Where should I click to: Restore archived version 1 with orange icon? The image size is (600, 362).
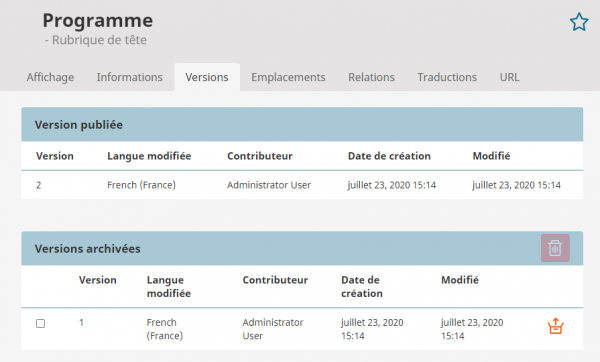[555, 326]
